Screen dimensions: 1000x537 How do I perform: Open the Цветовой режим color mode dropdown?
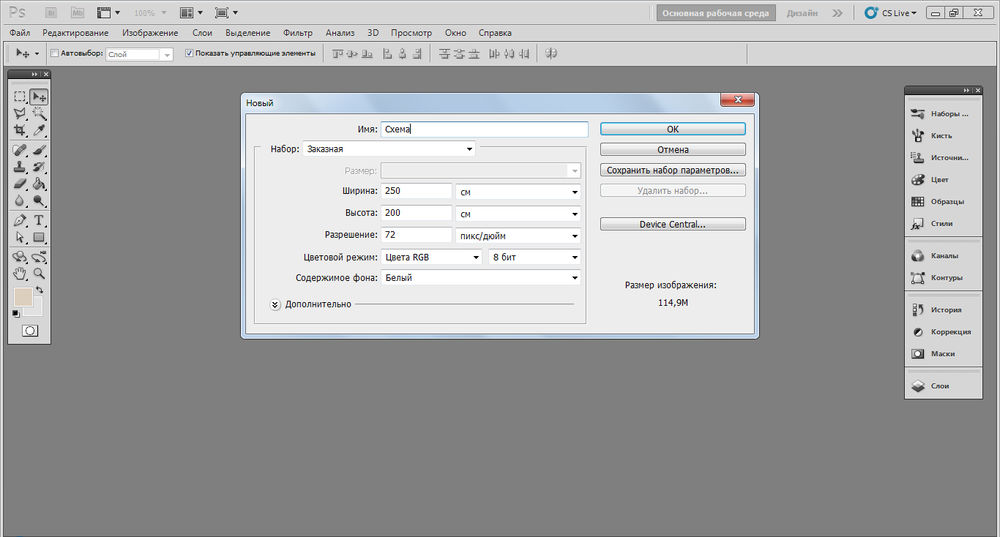coord(432,257)
